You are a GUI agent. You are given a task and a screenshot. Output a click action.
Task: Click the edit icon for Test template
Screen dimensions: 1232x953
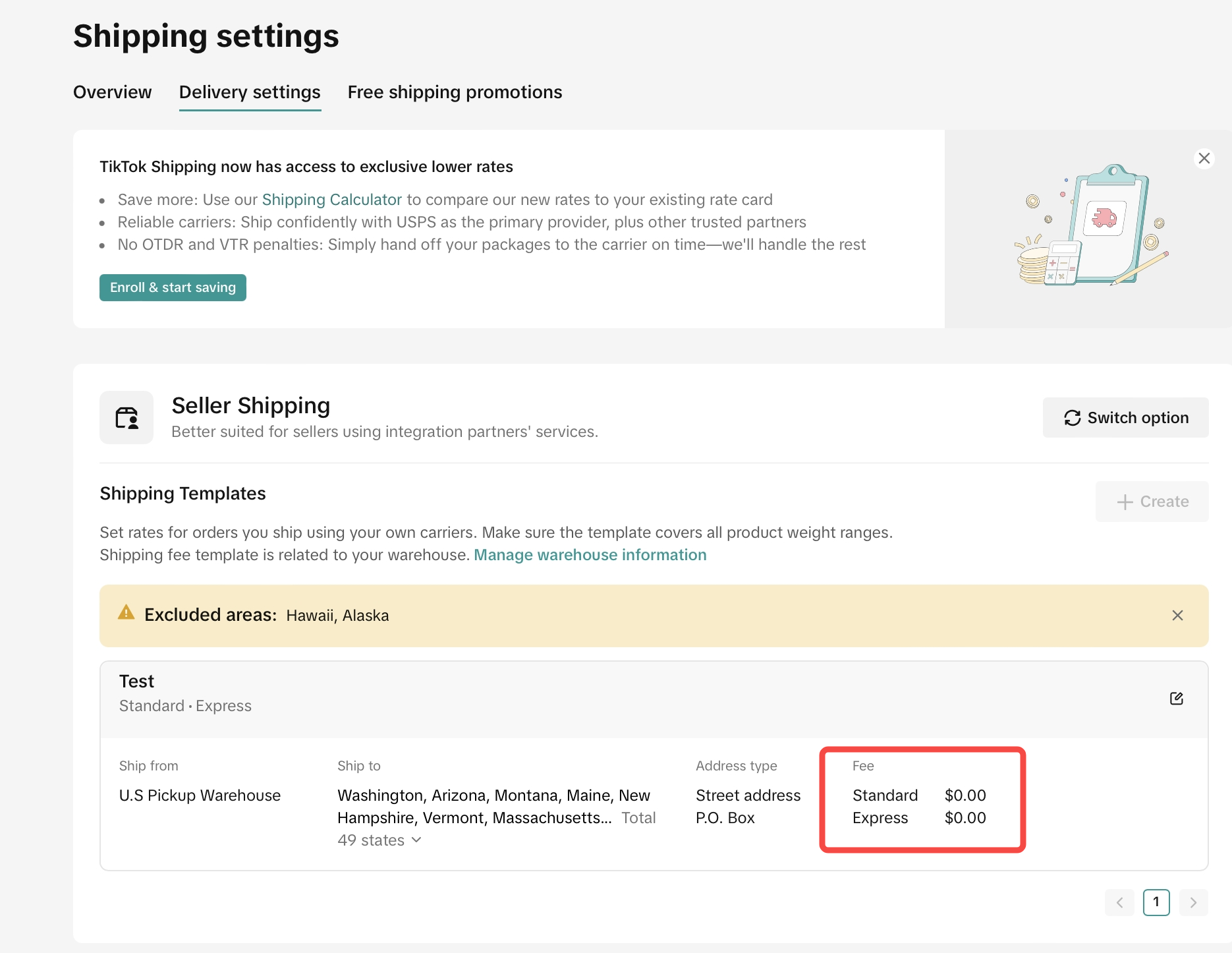click(x=1176, y=699)
